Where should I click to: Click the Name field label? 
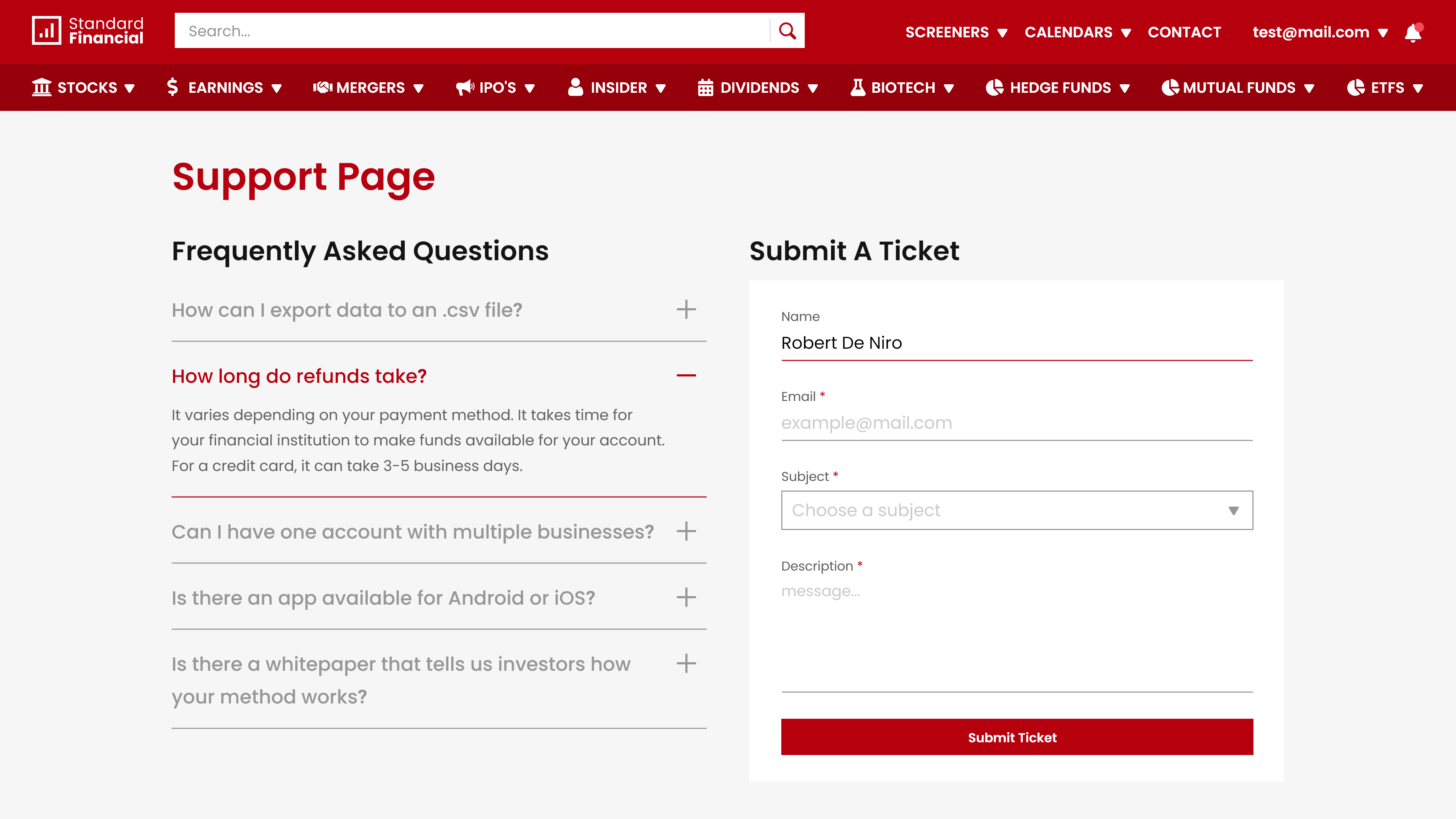click(800, 317)
